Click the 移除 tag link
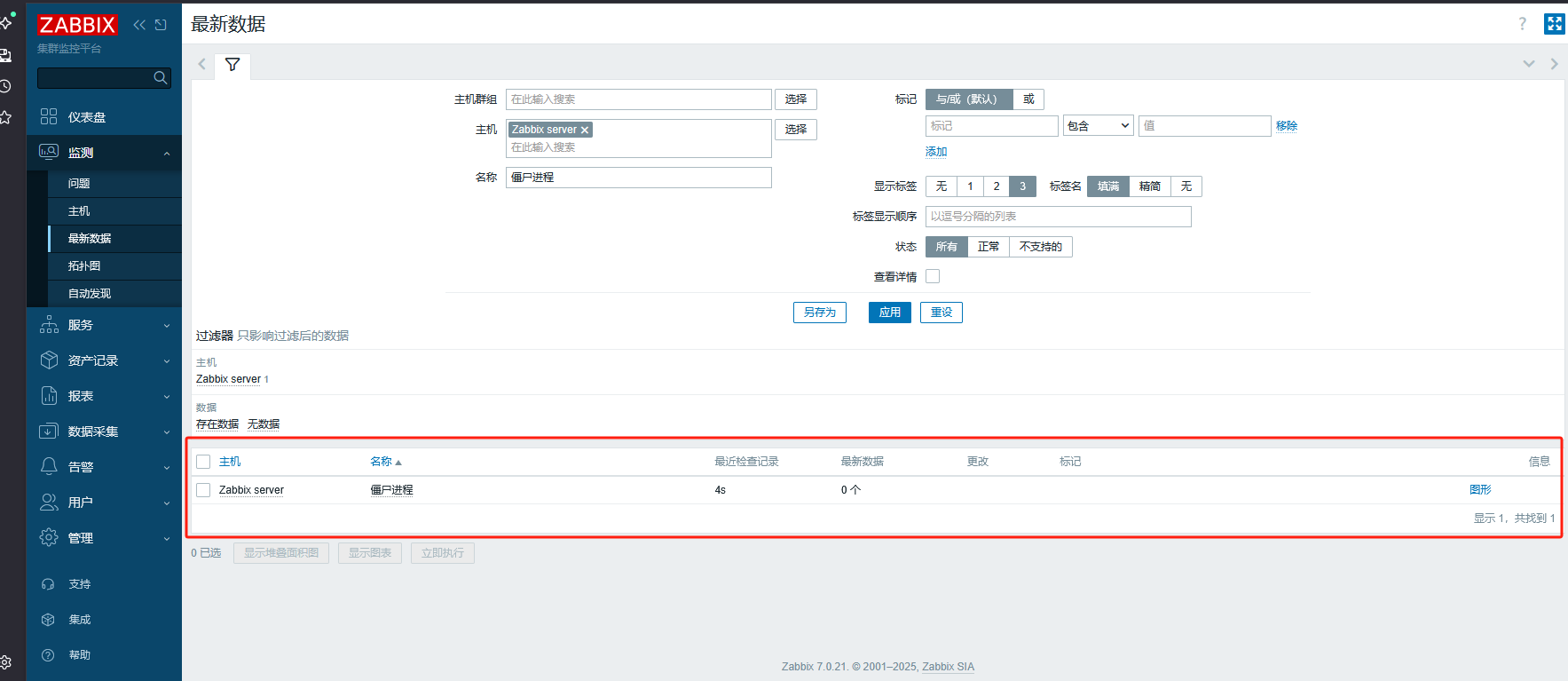 [x=1287, y=126]
